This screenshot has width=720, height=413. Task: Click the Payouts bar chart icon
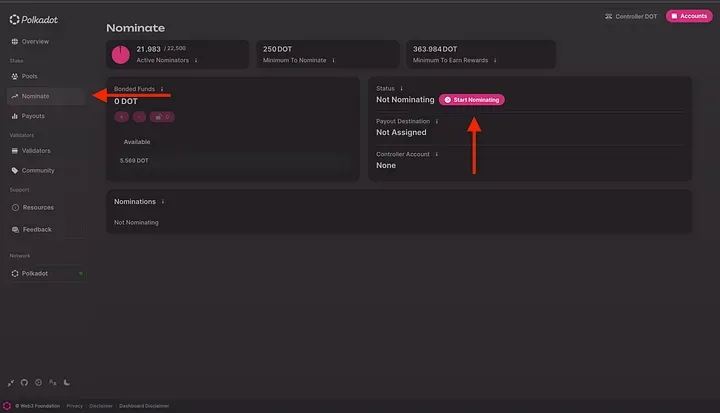coord(15,116)
